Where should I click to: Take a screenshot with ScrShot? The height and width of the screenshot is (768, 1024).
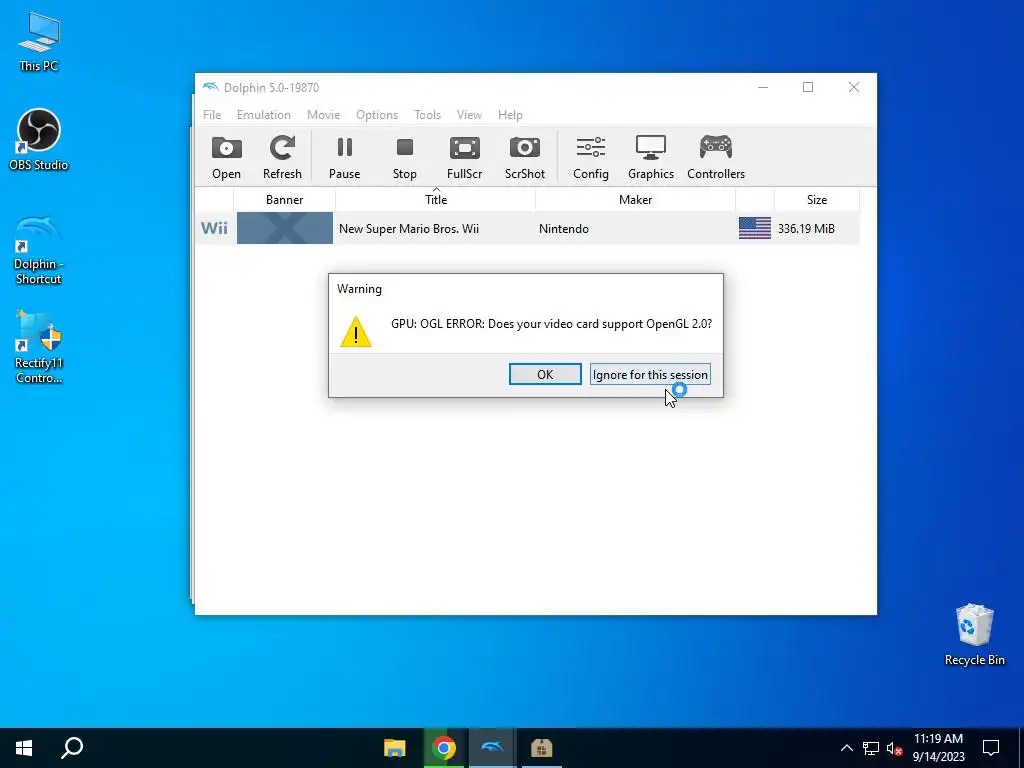click(524, 157)
